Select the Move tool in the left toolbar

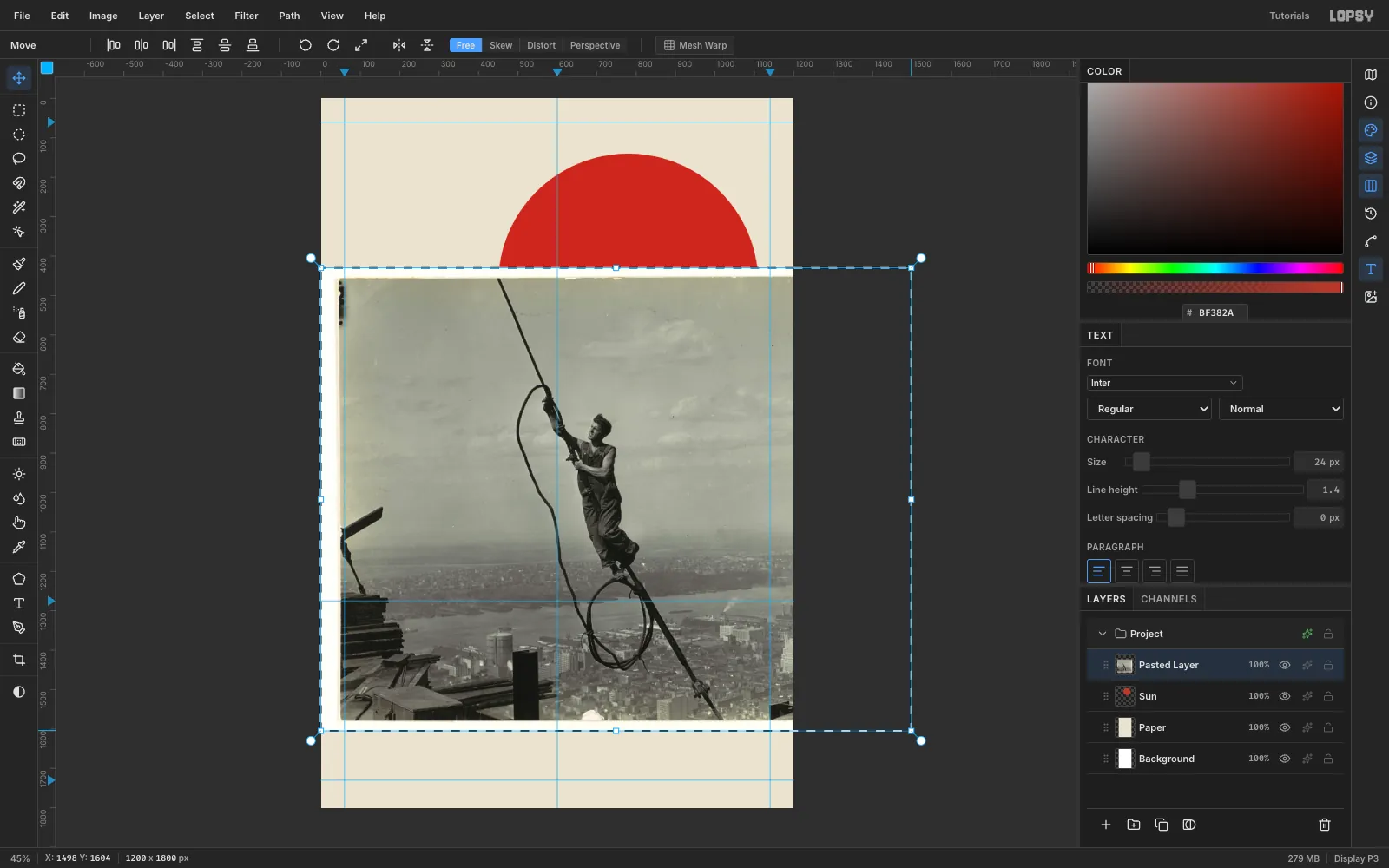coord(19,78)
